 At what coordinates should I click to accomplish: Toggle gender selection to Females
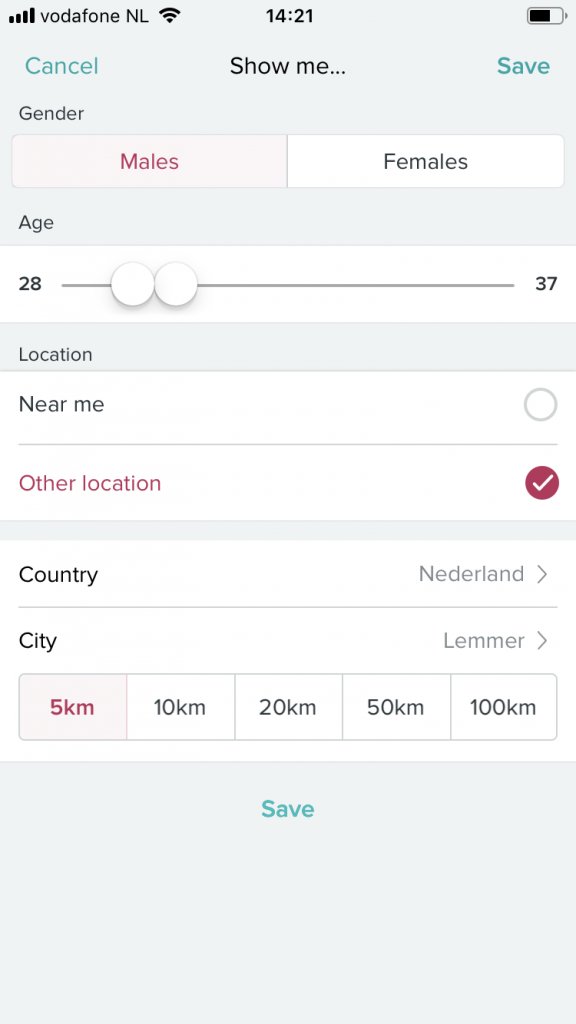point(425,161)
